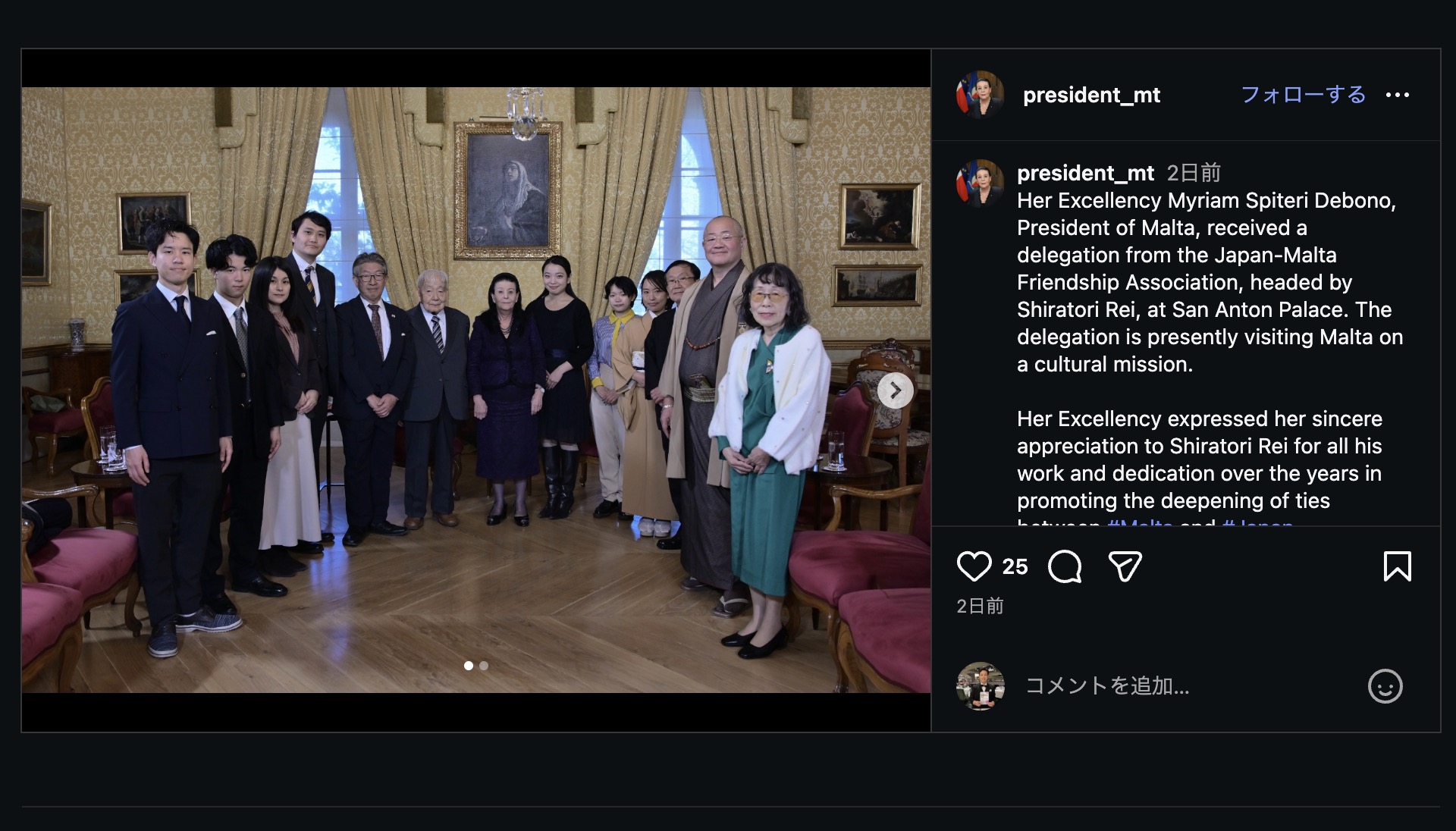Click the comment input field
The image size is (1456, 831).
click(1191, 686)
